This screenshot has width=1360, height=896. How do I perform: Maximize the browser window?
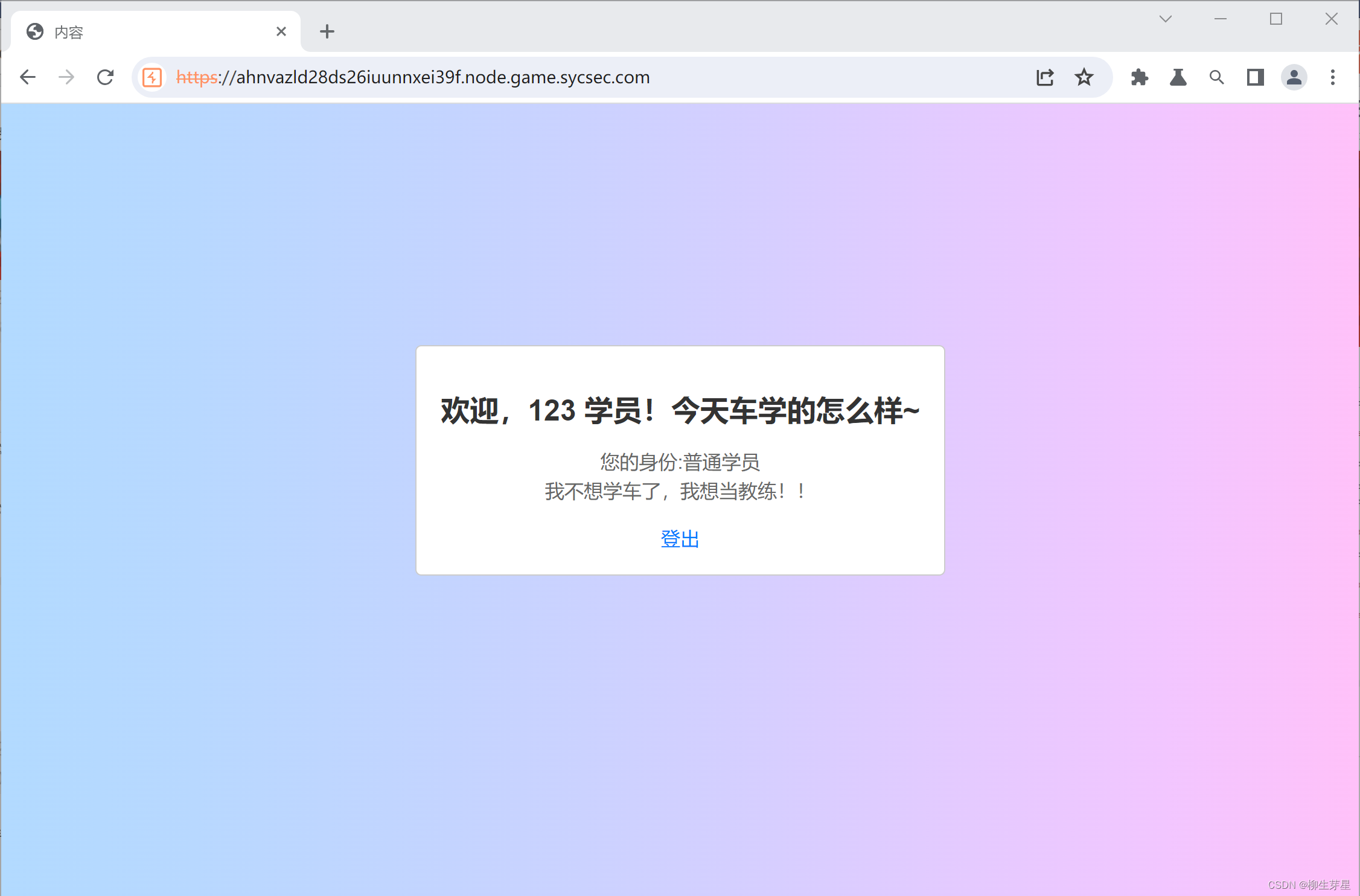(1276, 19)
